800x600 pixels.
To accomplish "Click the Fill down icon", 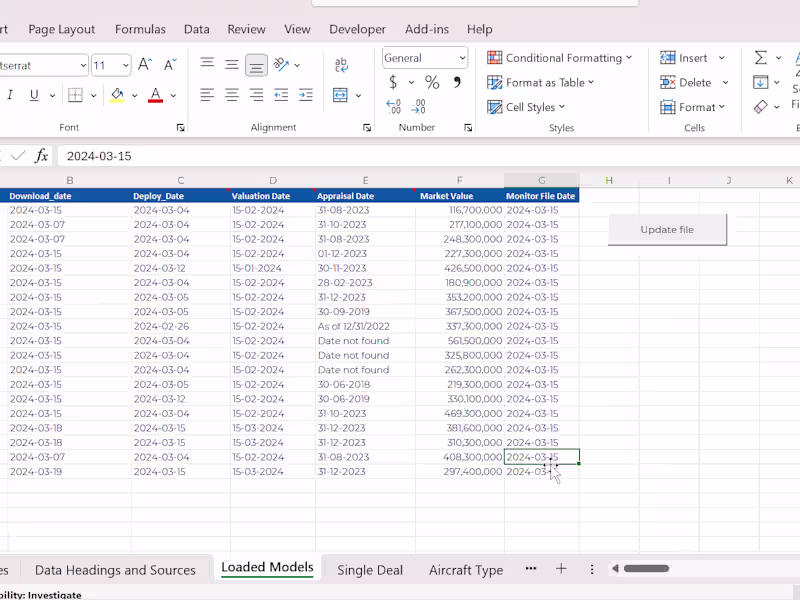I will point(760,82).
